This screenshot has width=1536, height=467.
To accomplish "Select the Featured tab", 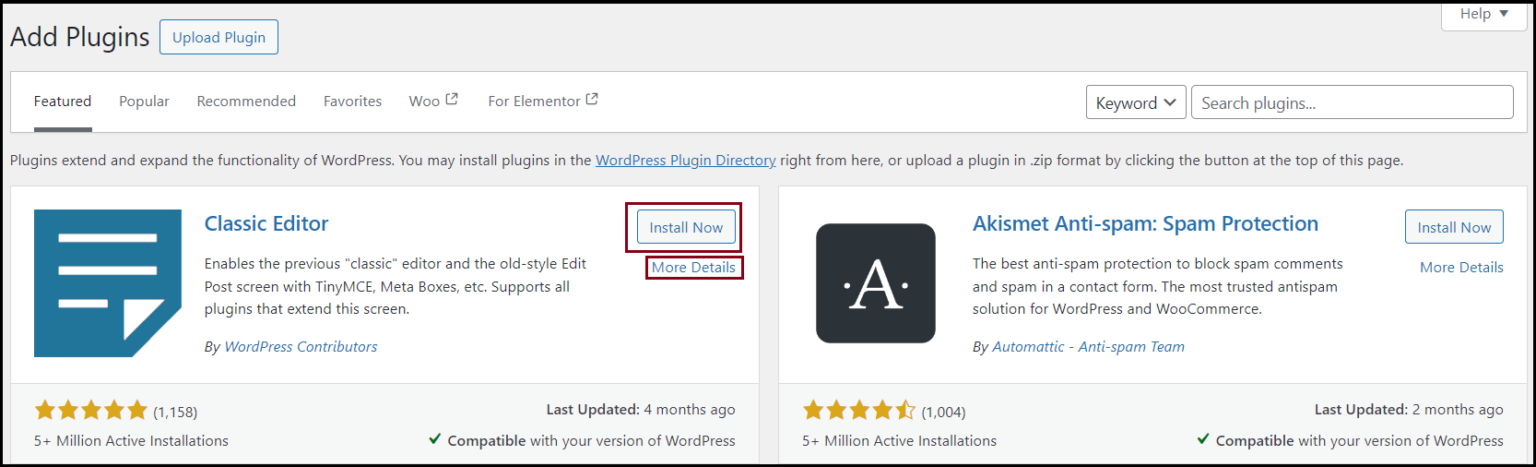I will (x=62, y=101).
